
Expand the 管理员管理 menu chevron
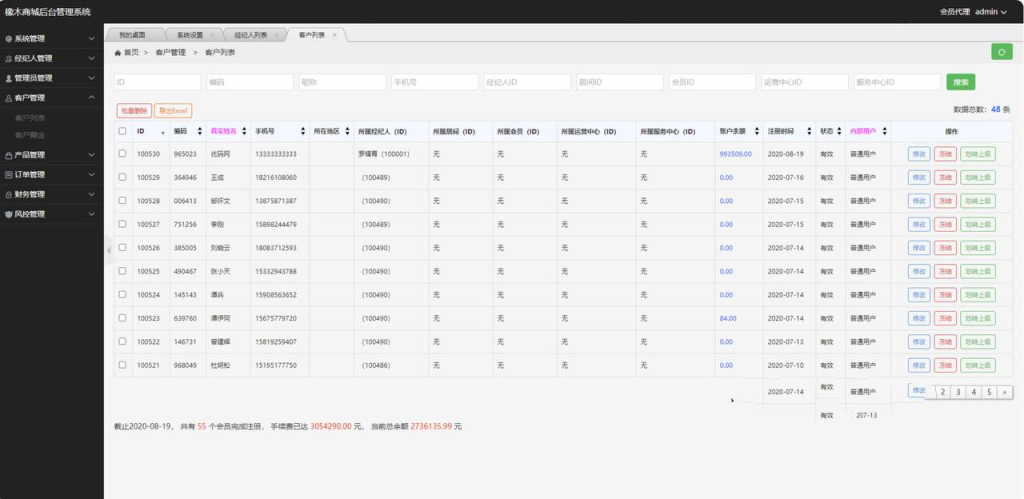(x=91, y=78)
